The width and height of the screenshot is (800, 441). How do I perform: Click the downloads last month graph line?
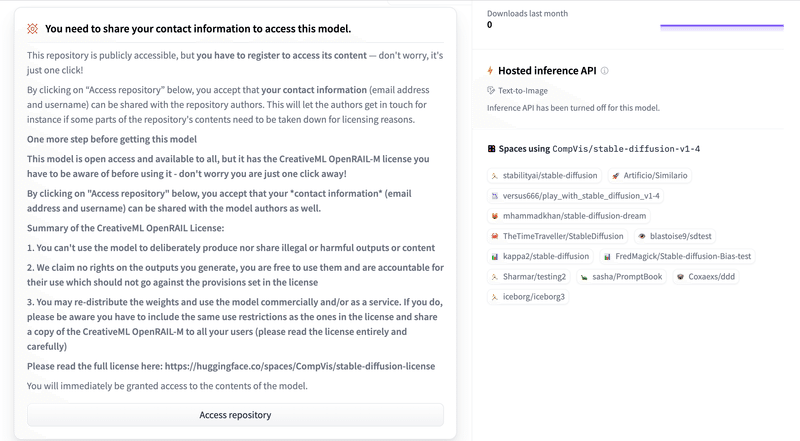722,26
